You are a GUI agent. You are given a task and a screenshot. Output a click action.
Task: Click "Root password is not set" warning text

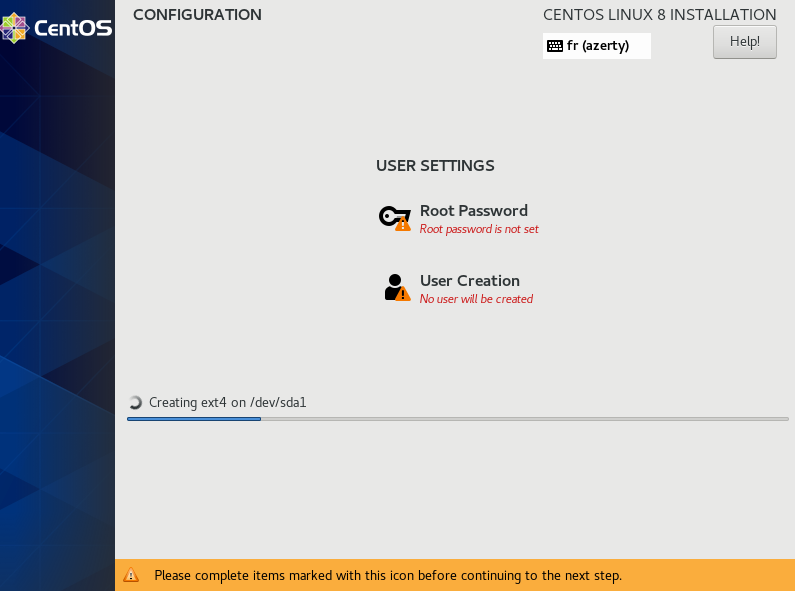(x=479, y=229)
